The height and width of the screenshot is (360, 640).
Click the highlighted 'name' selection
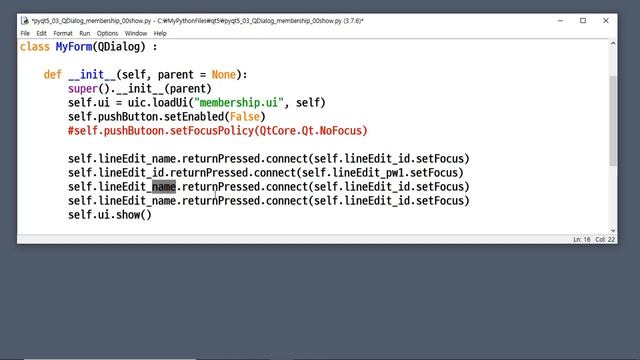click(x=164, y=187)
